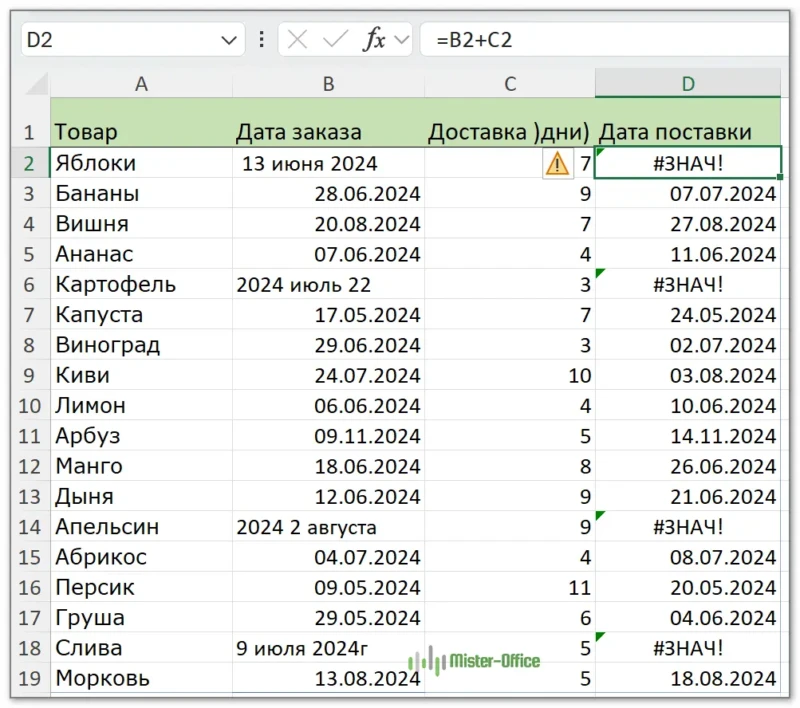Select column A header
This screenshot has height=708, width=800.
pos(141,85)
